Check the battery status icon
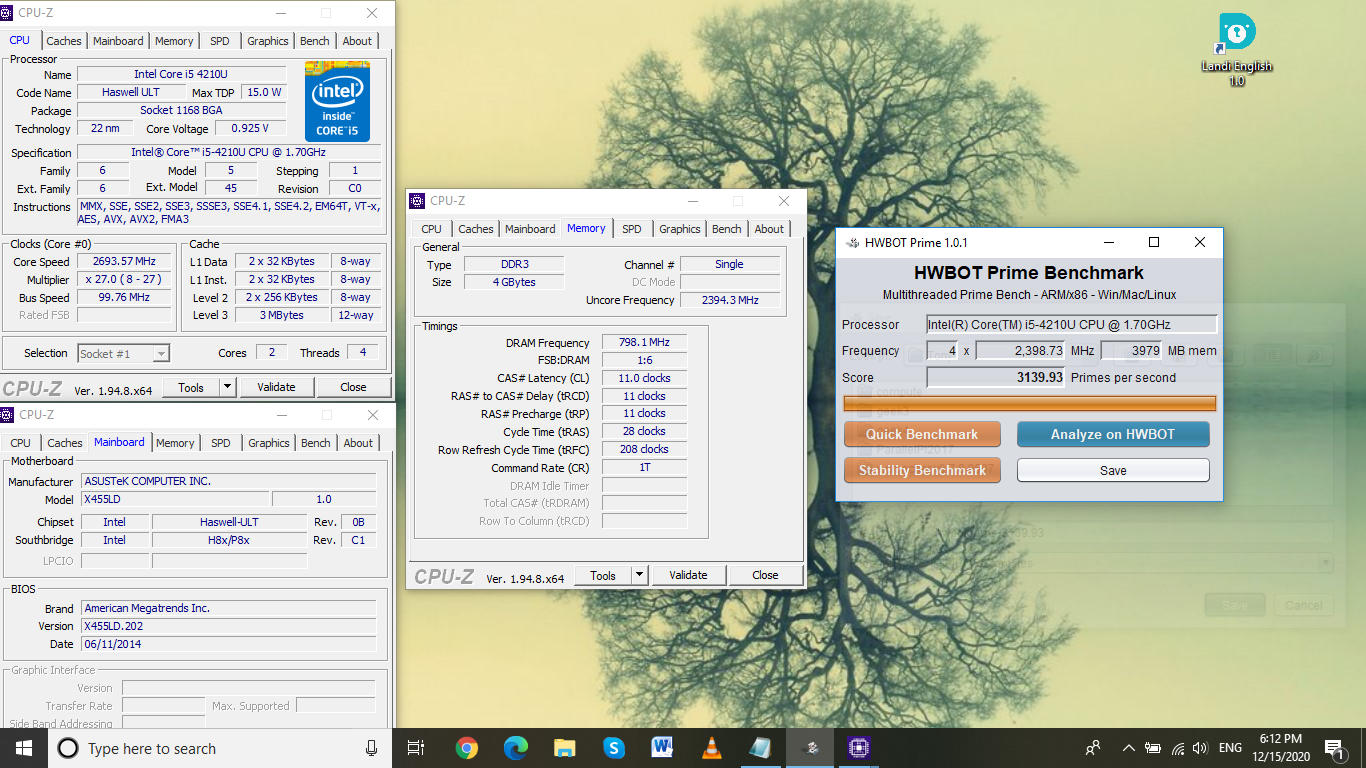Viewport: 1366px width, 768px height. tap(1153, 748)
